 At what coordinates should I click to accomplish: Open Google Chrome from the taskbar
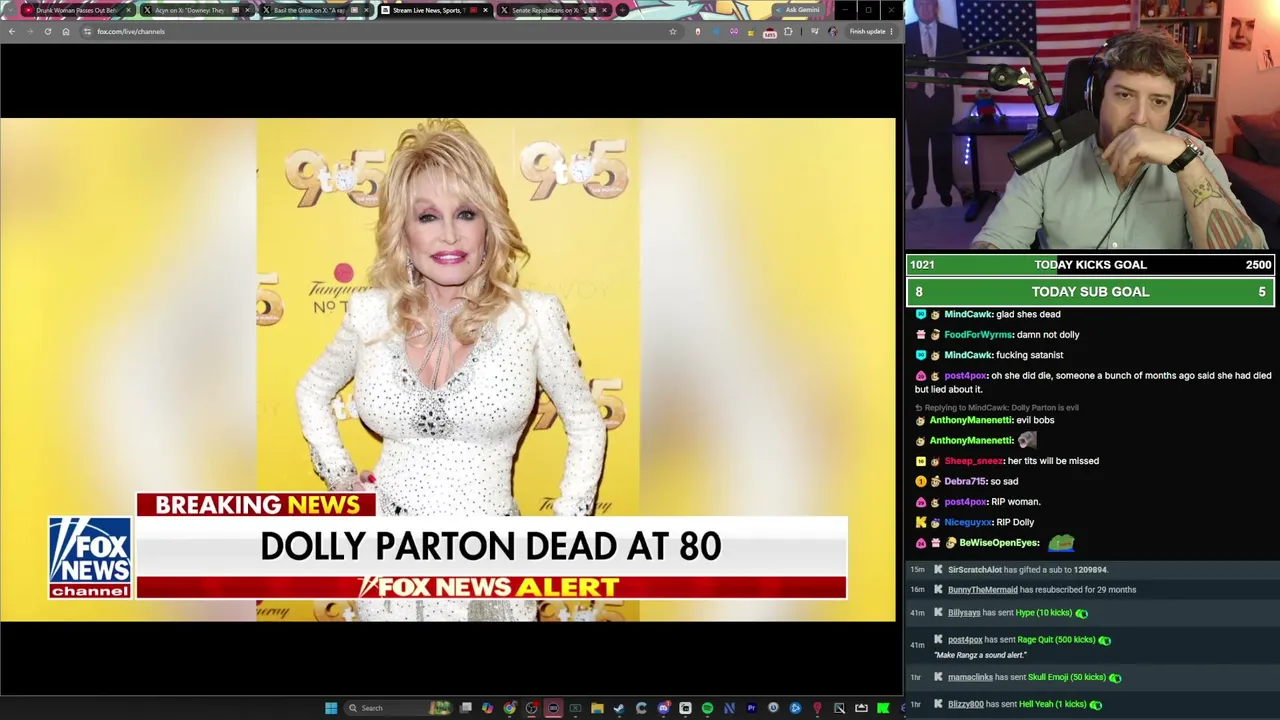click(x=509, y=708)
